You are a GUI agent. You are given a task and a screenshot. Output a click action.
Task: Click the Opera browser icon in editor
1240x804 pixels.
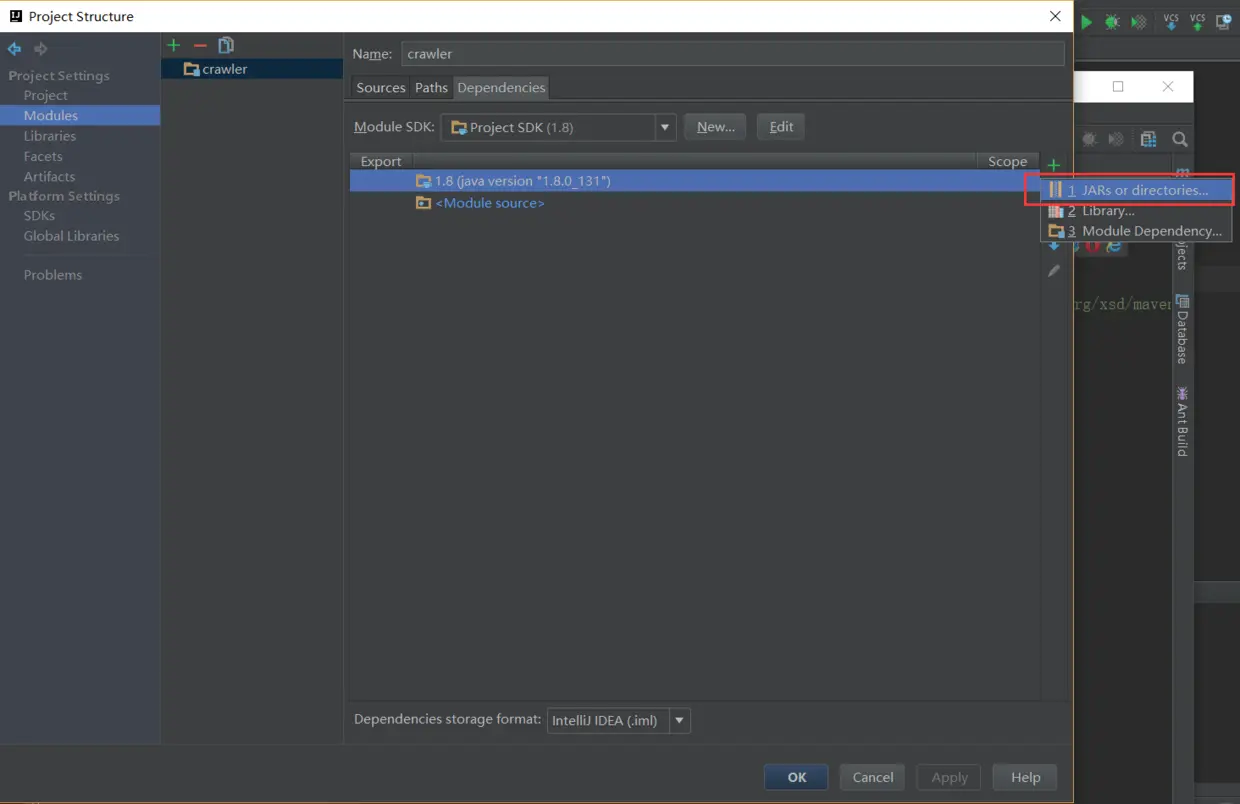click(x=1093, y=246)
